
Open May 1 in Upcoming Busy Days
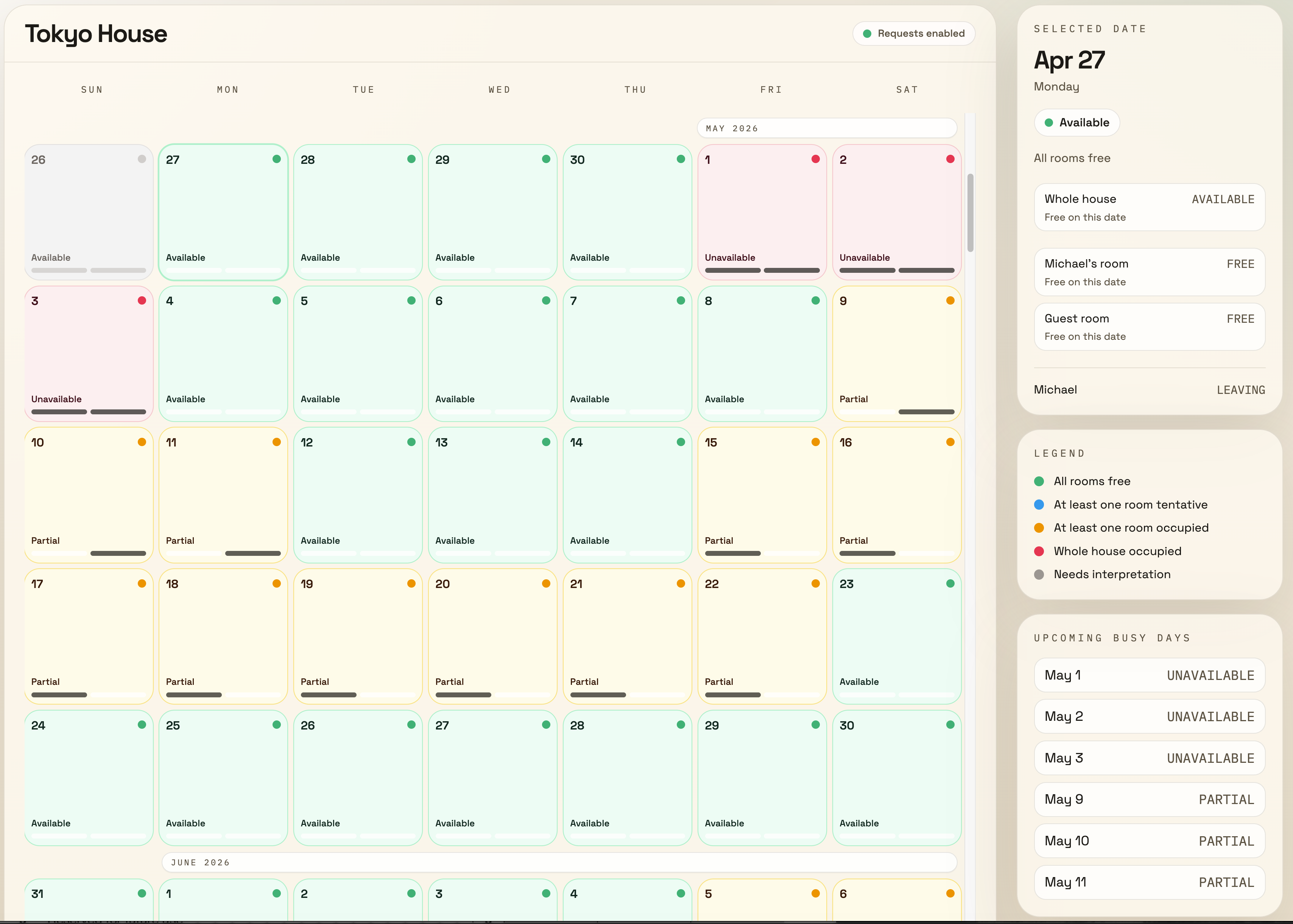1150,675
